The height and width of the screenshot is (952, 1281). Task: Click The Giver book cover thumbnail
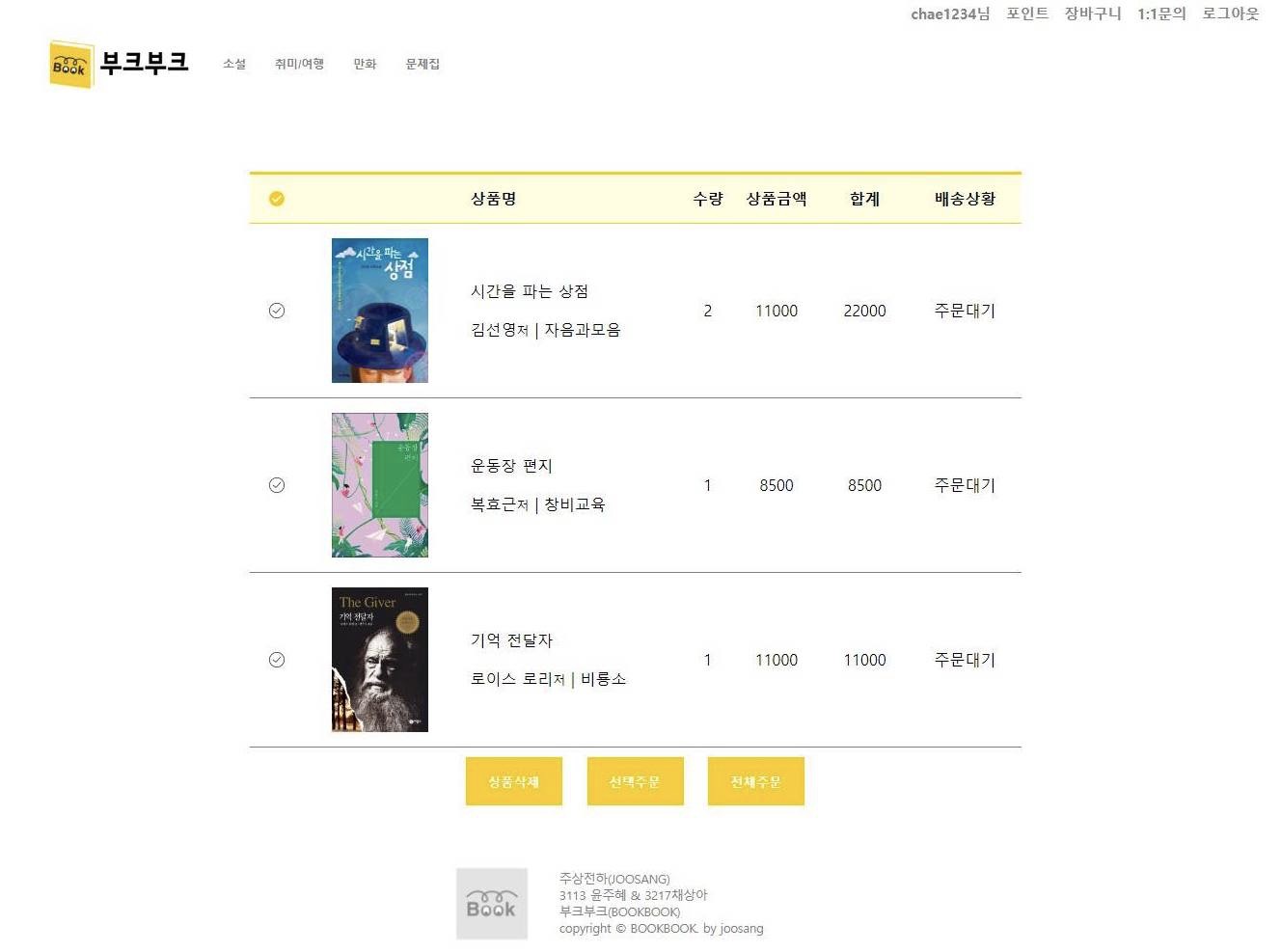point(380,660)
